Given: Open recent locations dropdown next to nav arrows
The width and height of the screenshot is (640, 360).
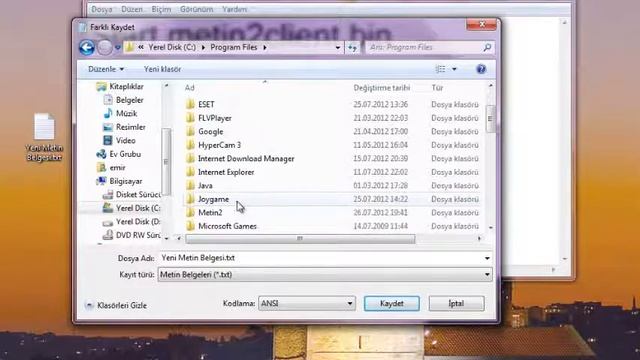Looking at the screenshot, I should point(118,48).
